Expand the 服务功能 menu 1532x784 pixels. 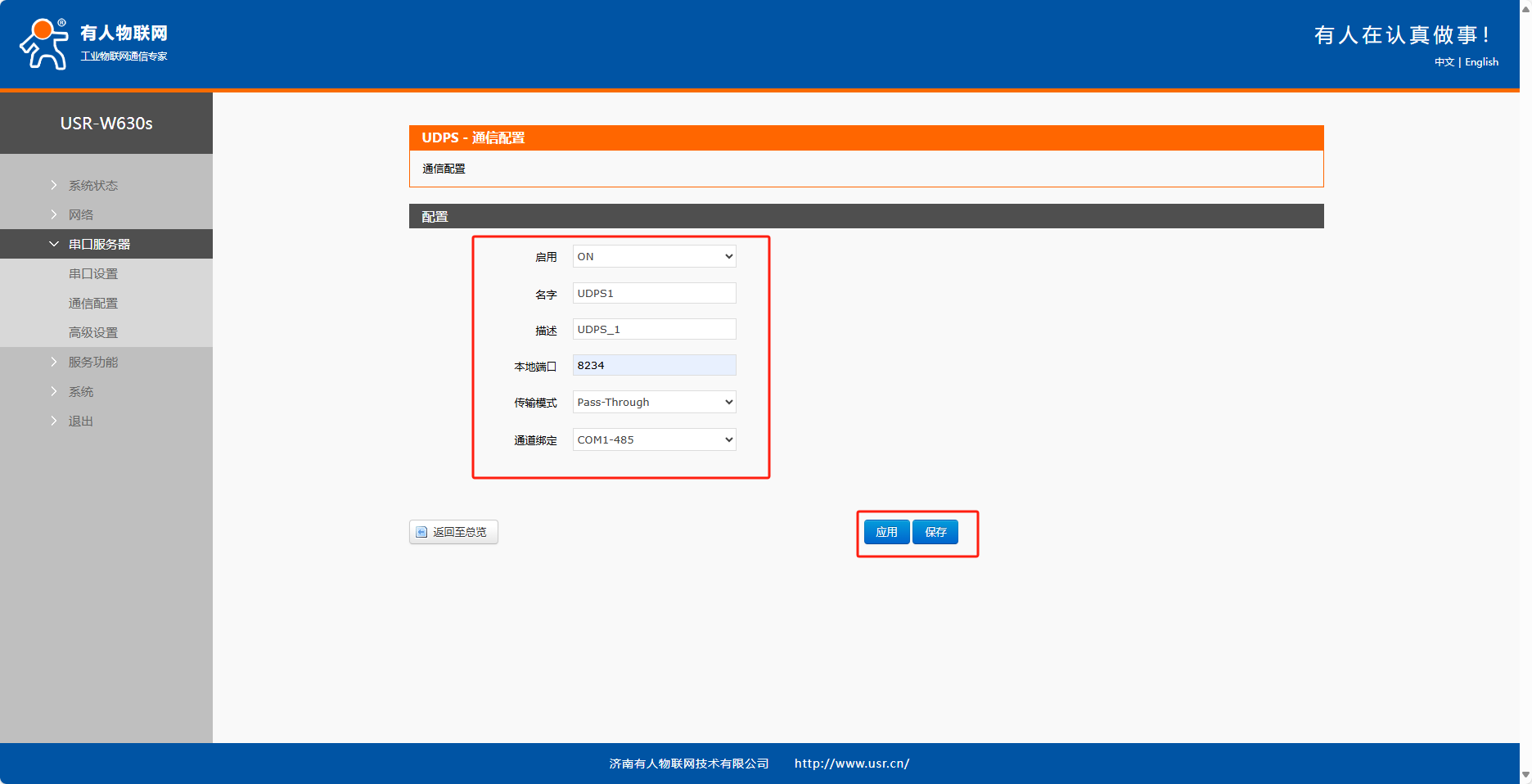click(92, 363)
